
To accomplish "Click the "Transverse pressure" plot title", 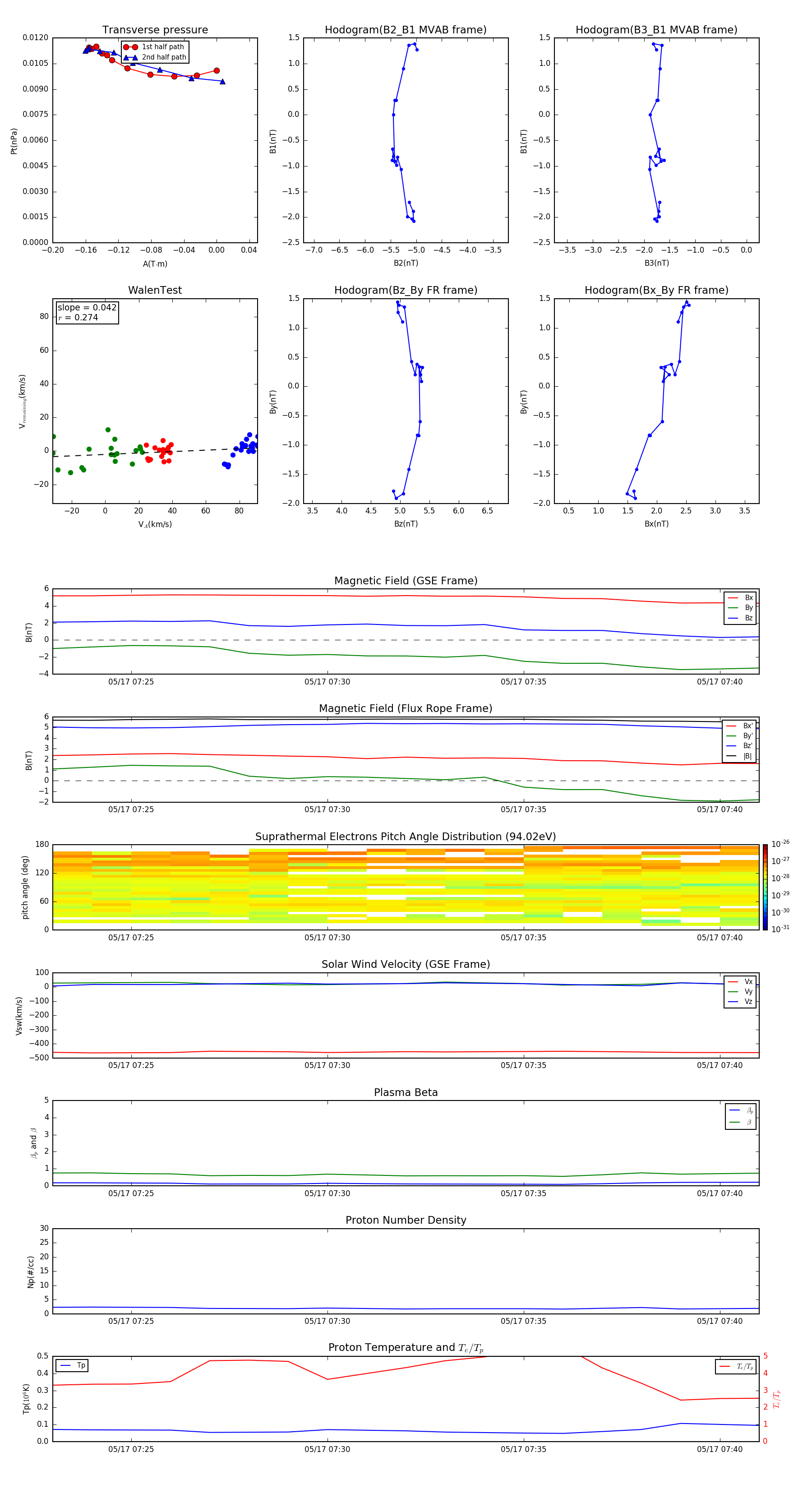I will 155,30.
